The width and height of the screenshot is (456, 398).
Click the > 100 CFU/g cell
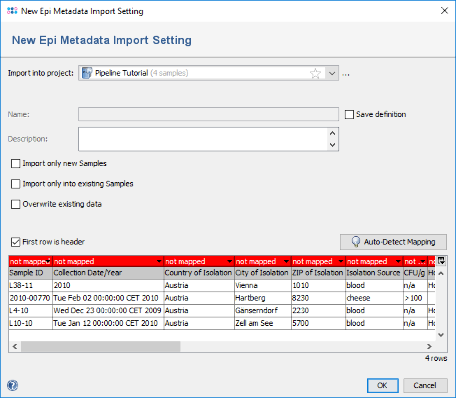[x=415, y=298]
